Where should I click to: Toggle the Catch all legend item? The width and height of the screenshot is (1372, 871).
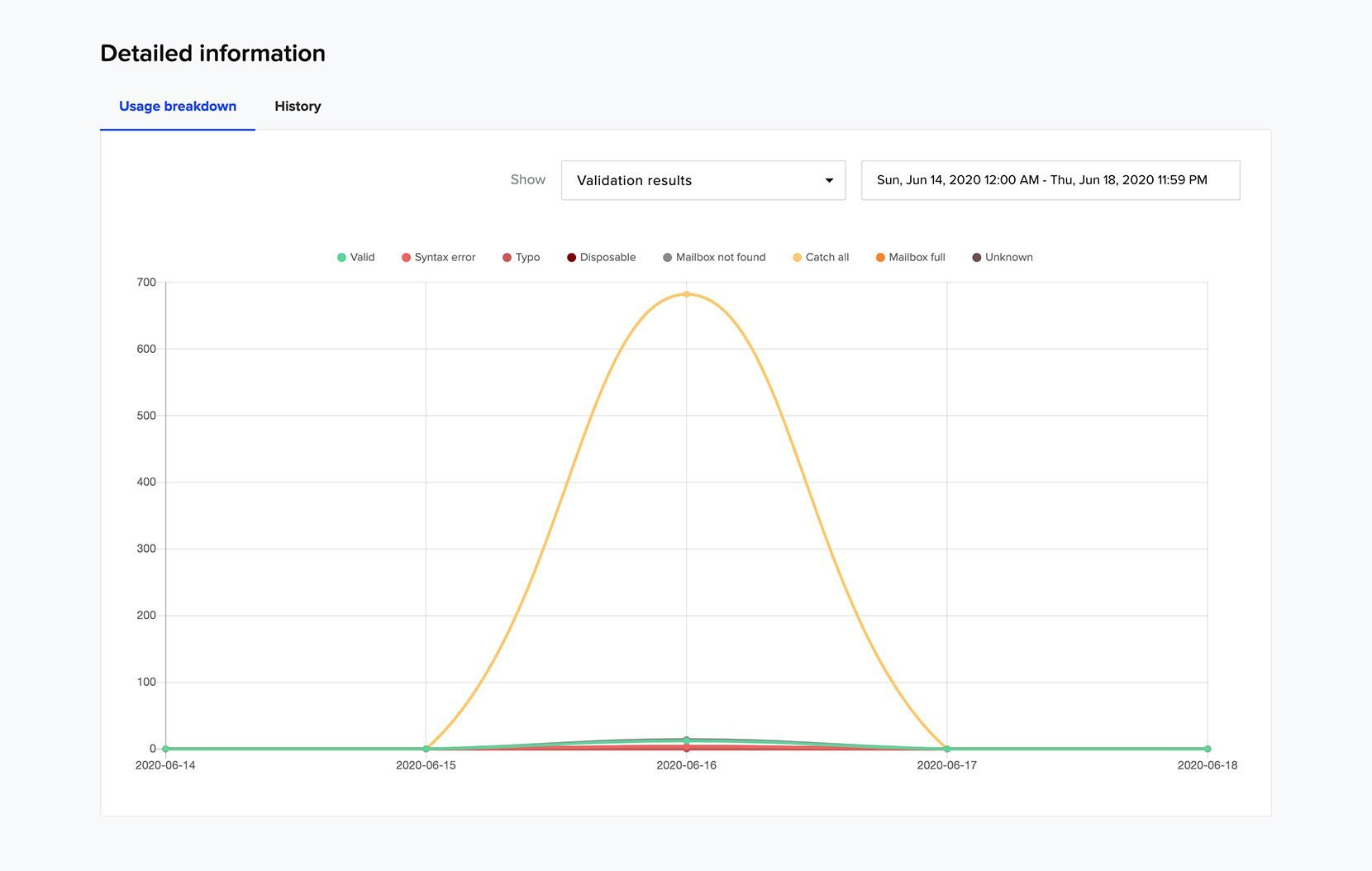click(821, 257)
